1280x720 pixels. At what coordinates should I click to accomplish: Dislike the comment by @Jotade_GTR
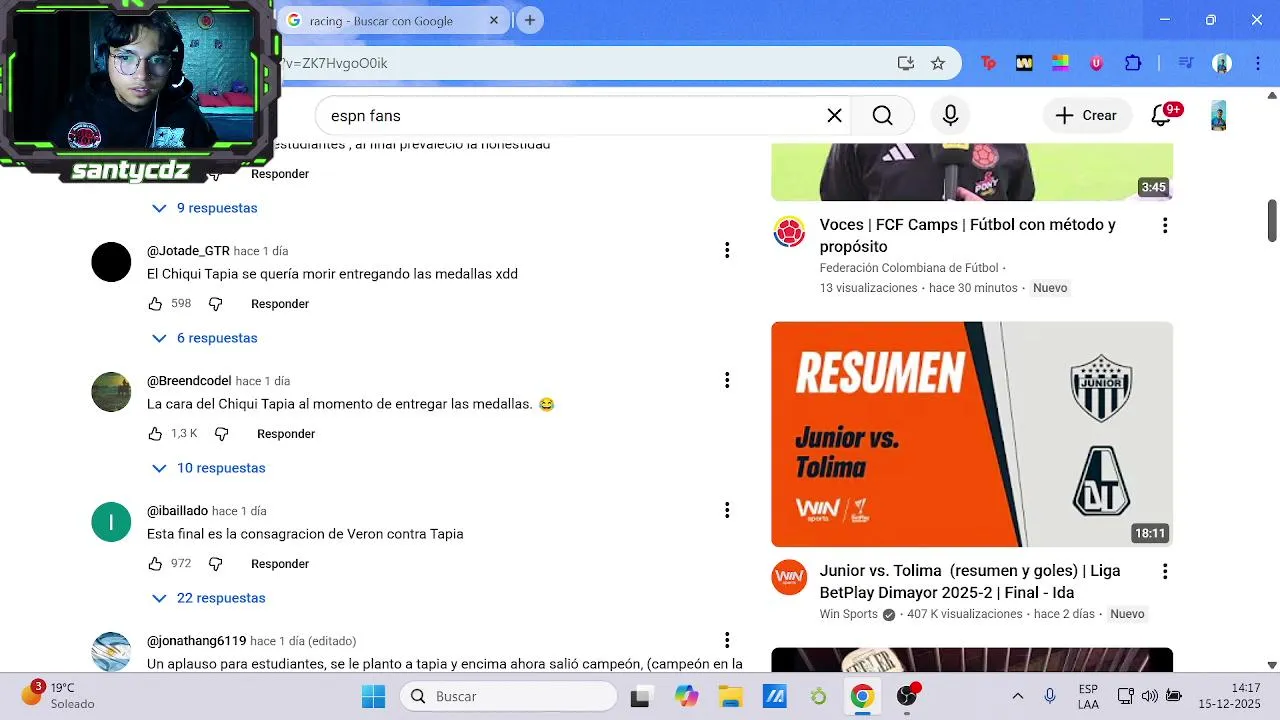215,304
